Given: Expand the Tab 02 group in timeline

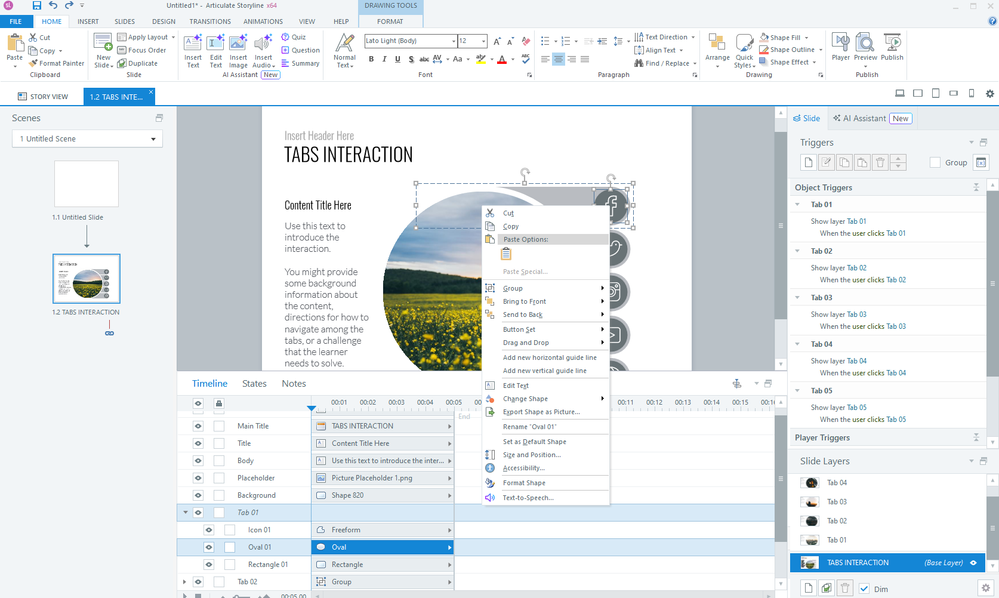Looking at the screenshot, I should pyautogui.click(x=184, y=581).
